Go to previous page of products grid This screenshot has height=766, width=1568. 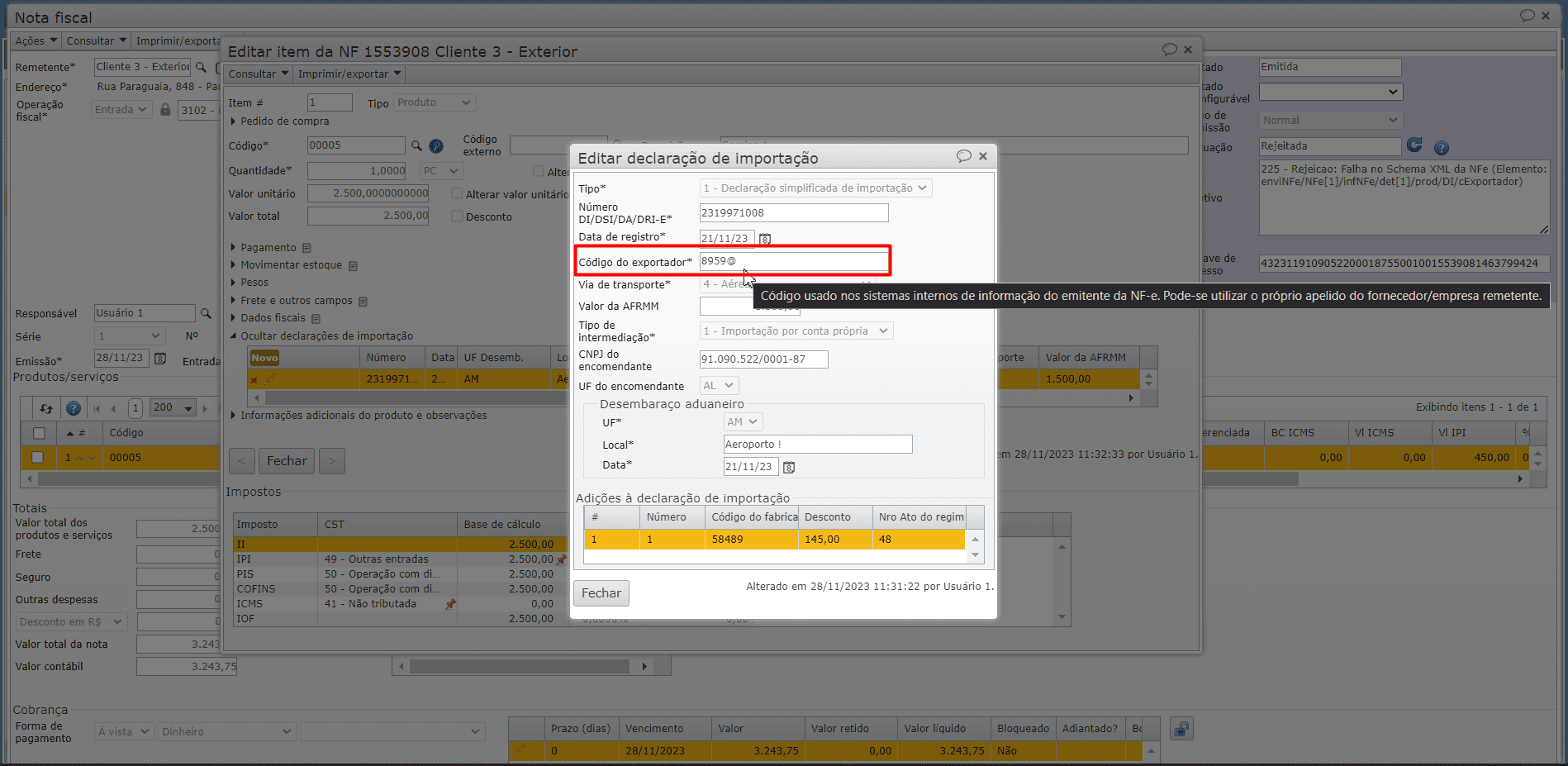113,408
